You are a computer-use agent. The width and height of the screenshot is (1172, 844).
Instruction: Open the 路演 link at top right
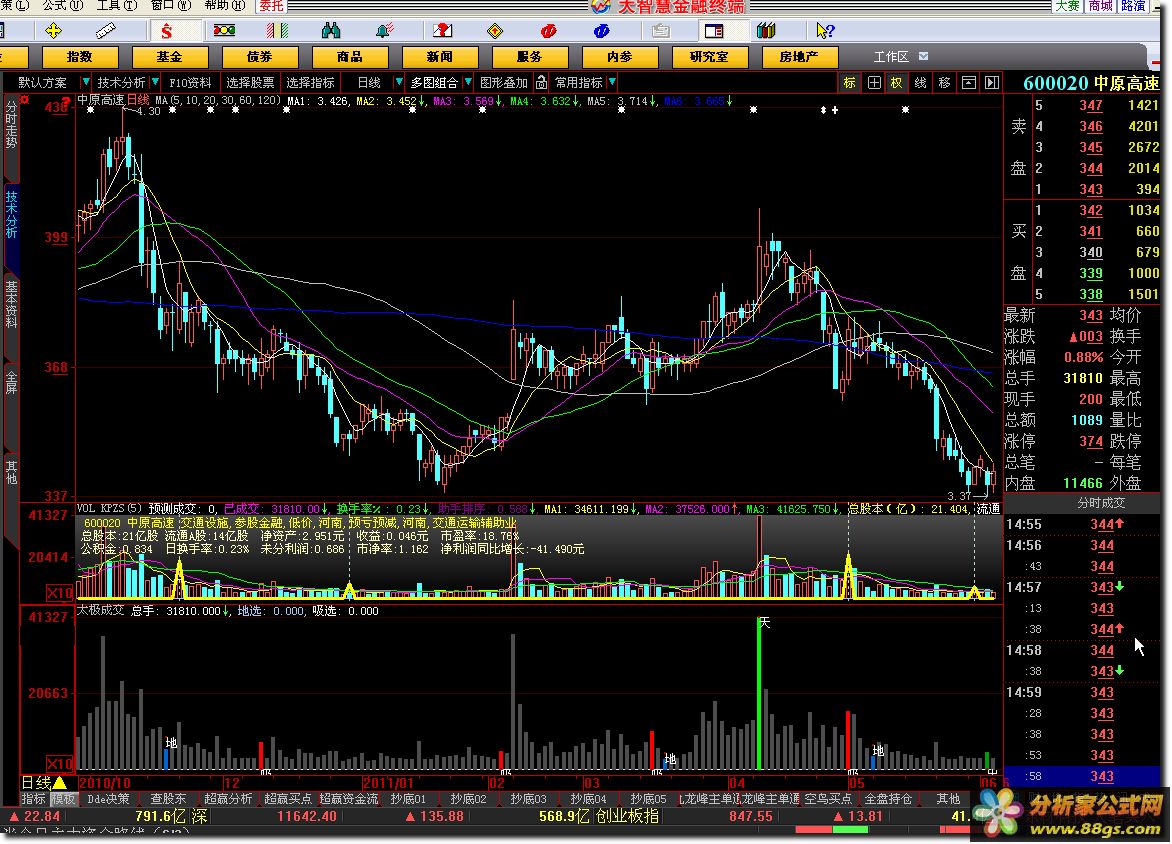(x=1133, y=6)
